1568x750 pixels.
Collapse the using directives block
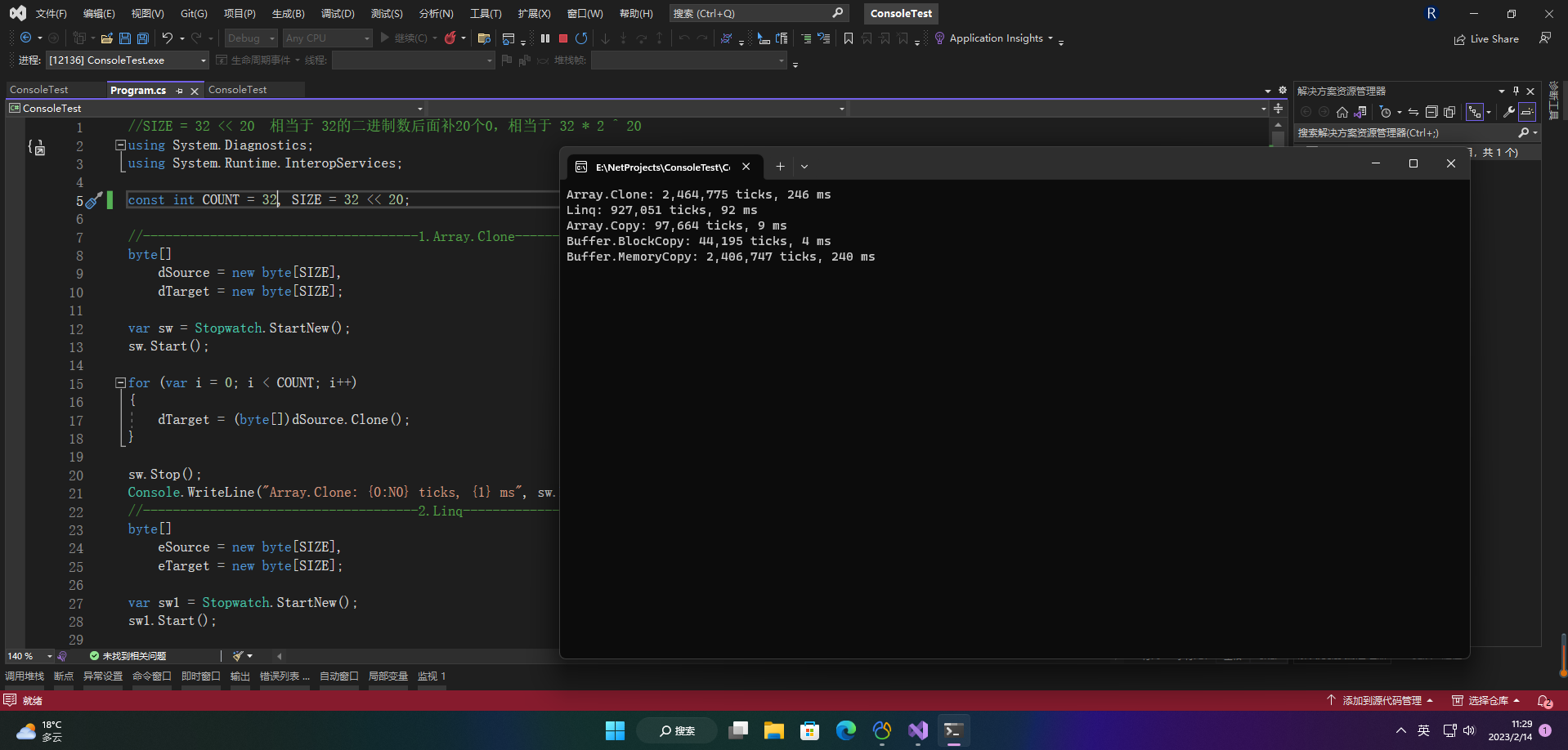pyautogui.click(x=120, y=145)
